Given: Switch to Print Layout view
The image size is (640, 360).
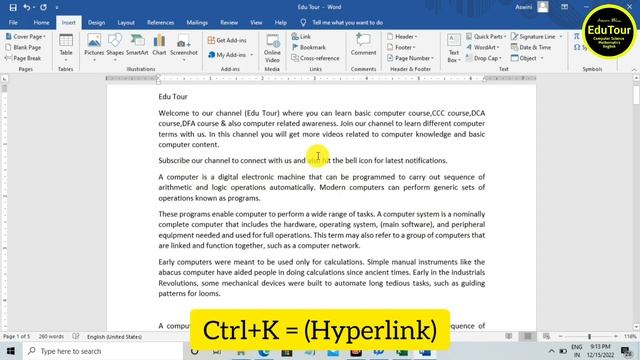Looking at the screenshot, I should point(528,336).
